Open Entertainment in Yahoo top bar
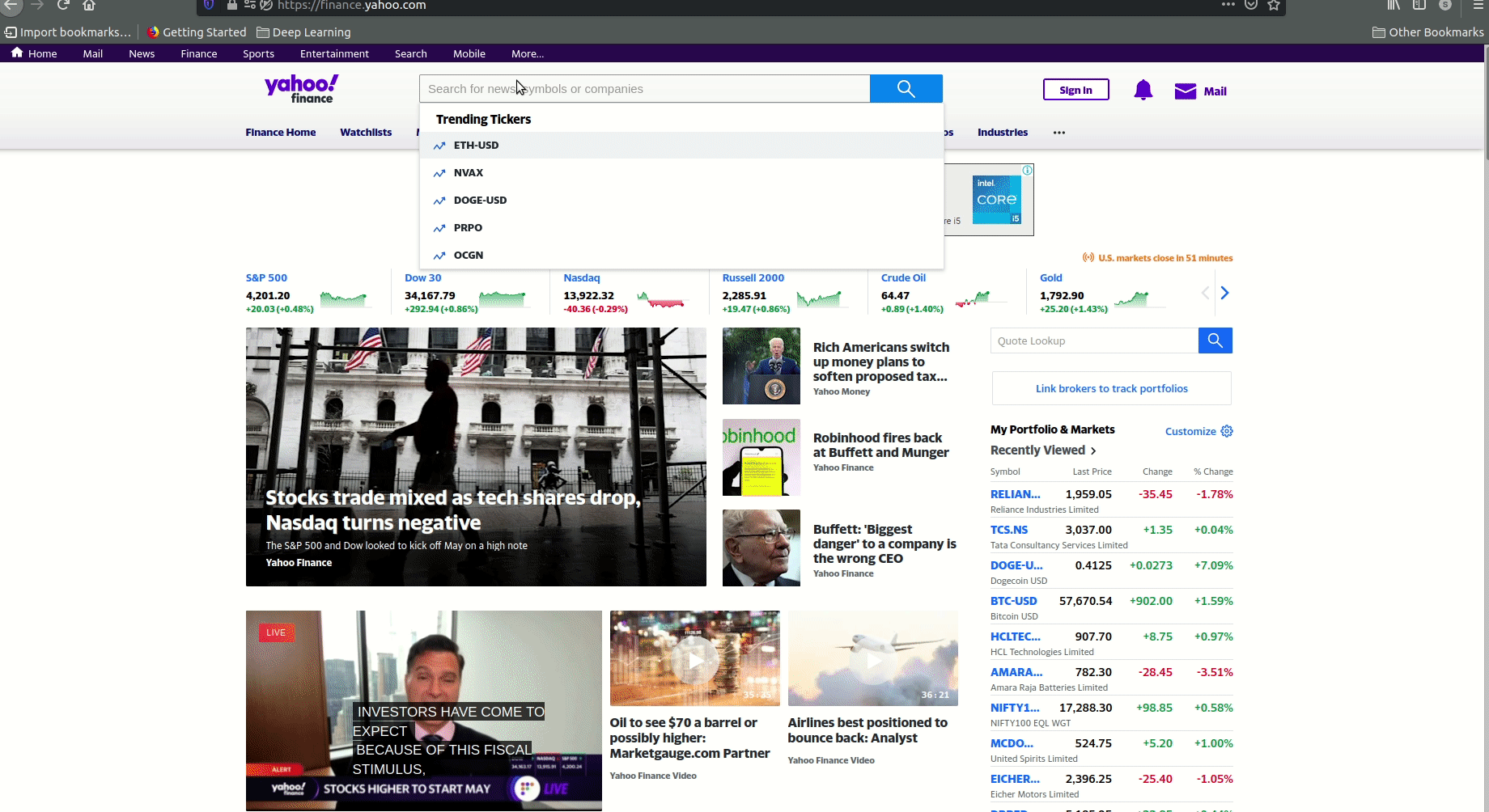This screenshot has height=812, width=1489. coord(334,54)
